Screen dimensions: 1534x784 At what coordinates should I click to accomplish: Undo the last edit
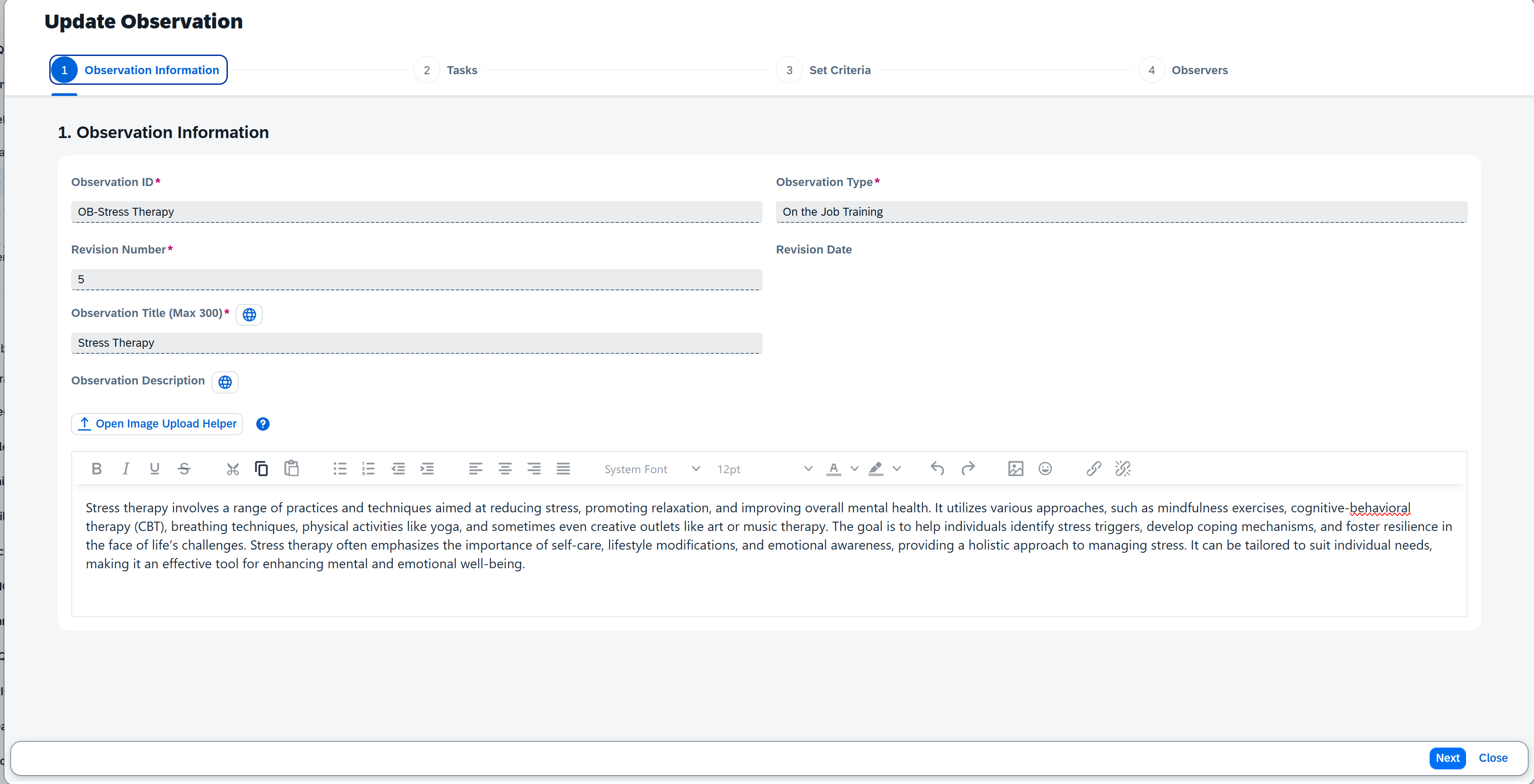click(937, 469)
